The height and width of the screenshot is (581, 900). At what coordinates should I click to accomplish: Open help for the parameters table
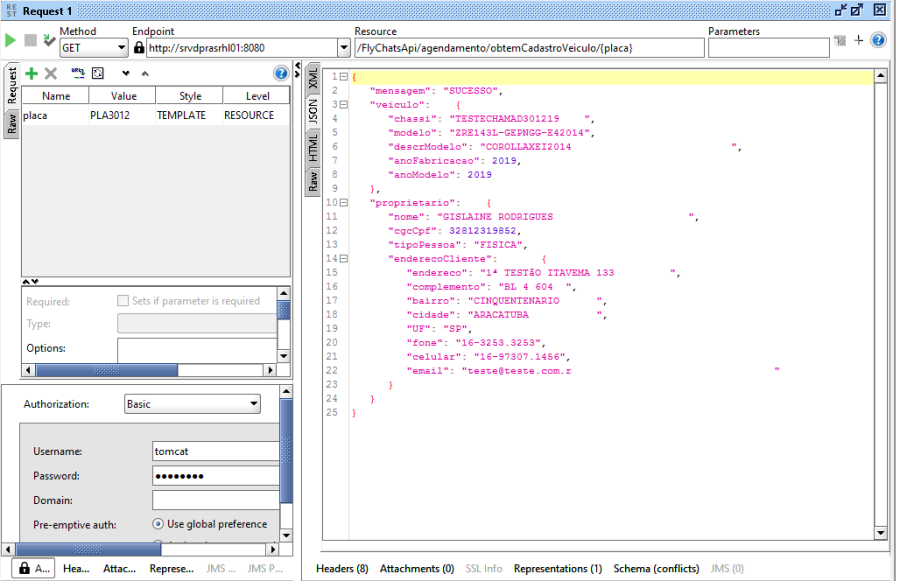tap(281, 73)
